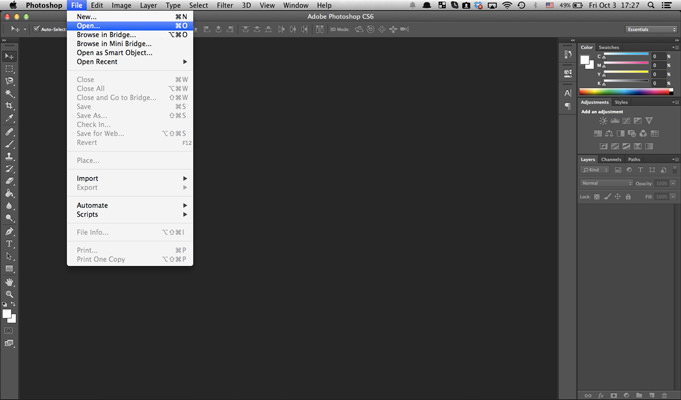Select the History Brush tool
Viewport: 681px width, 400px height.
click(9, 169)
